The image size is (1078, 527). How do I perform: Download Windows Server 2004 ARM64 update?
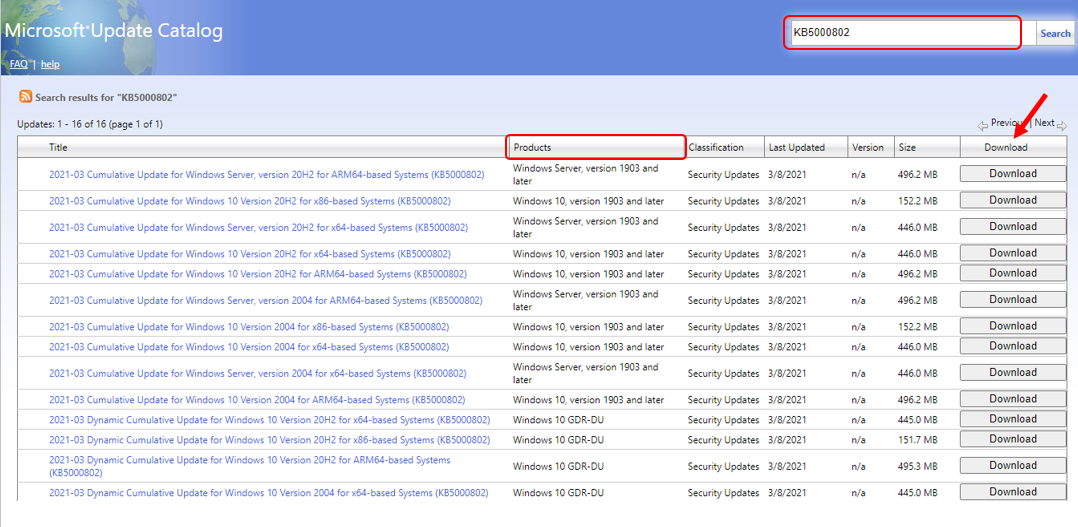1013,300
